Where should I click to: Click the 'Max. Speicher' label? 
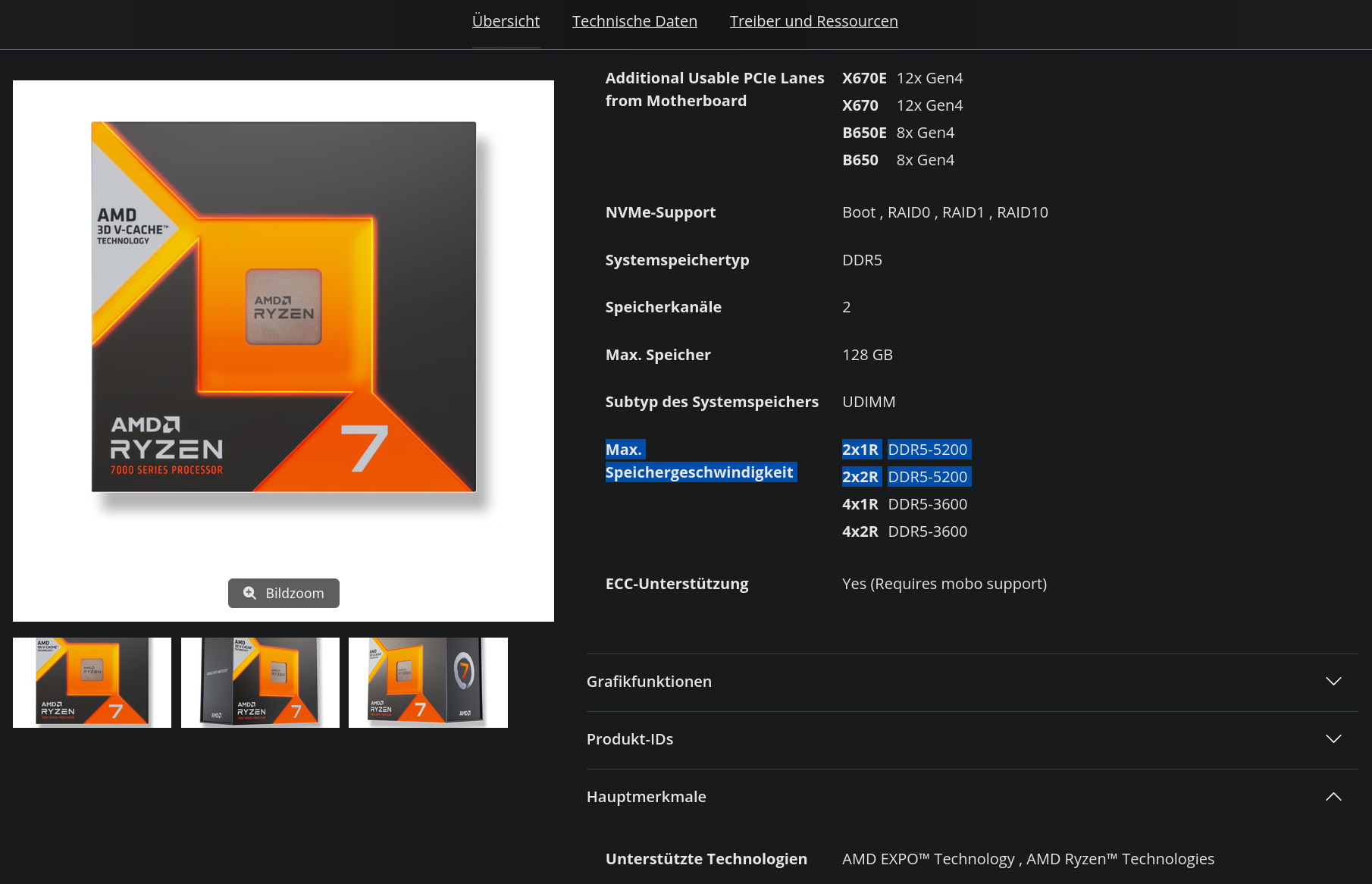pos(658,355)
